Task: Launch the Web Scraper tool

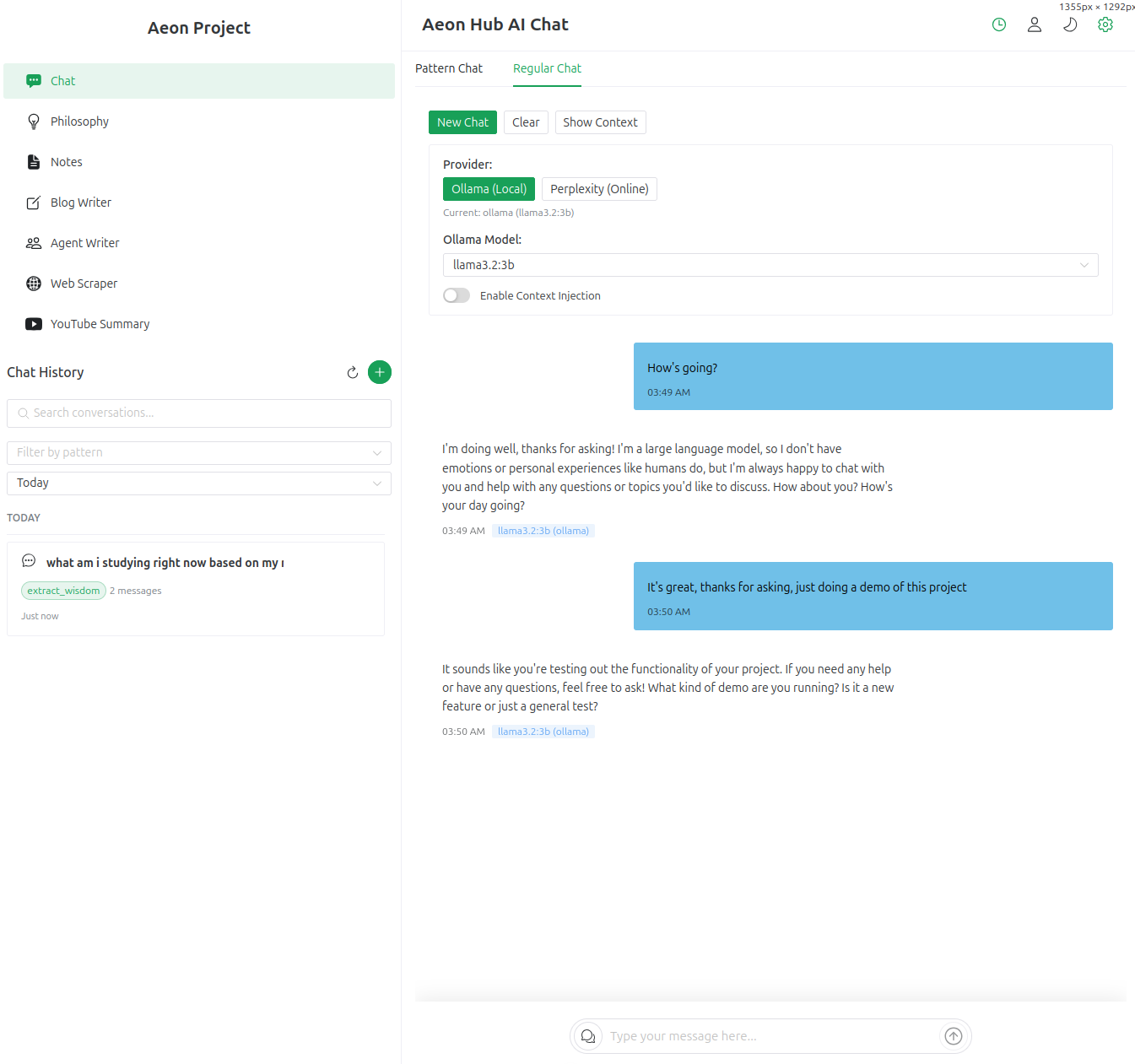Action: pyautogui.click(x=84, y=283)
